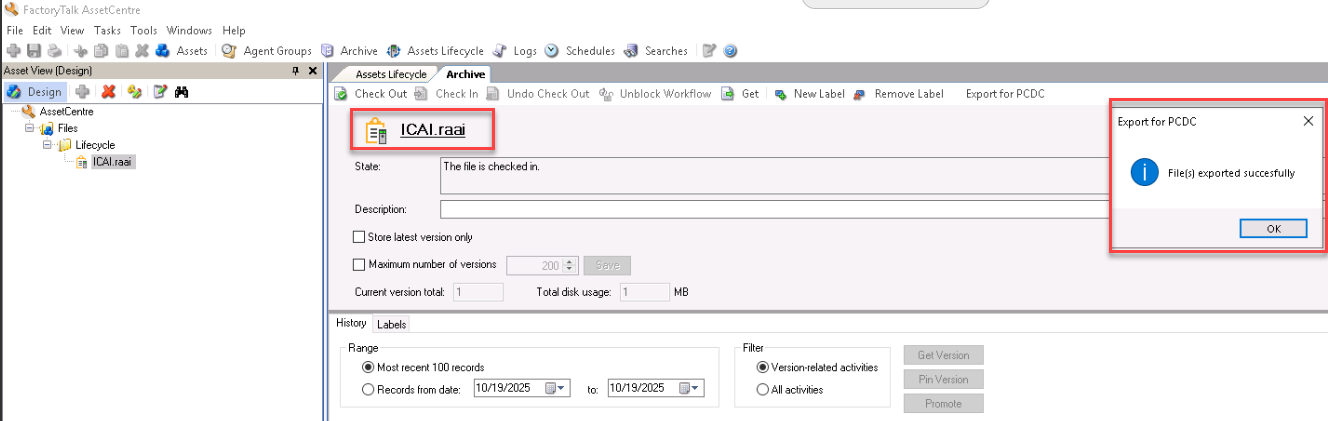The height and width of the screenshot is (421, 1328).
Task: Open Agent Groups from main toolbar
Action: point(266,51)
